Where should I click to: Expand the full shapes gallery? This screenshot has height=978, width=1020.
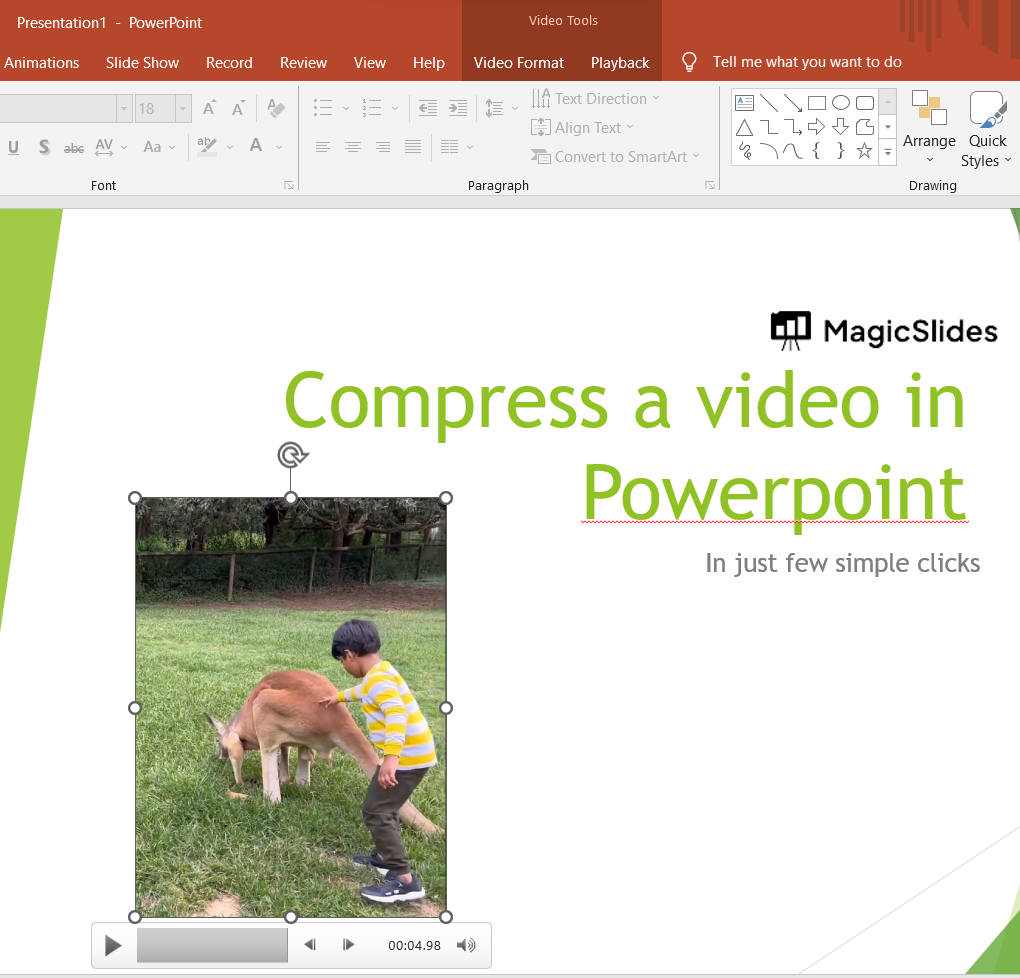(x=888, y=152)
